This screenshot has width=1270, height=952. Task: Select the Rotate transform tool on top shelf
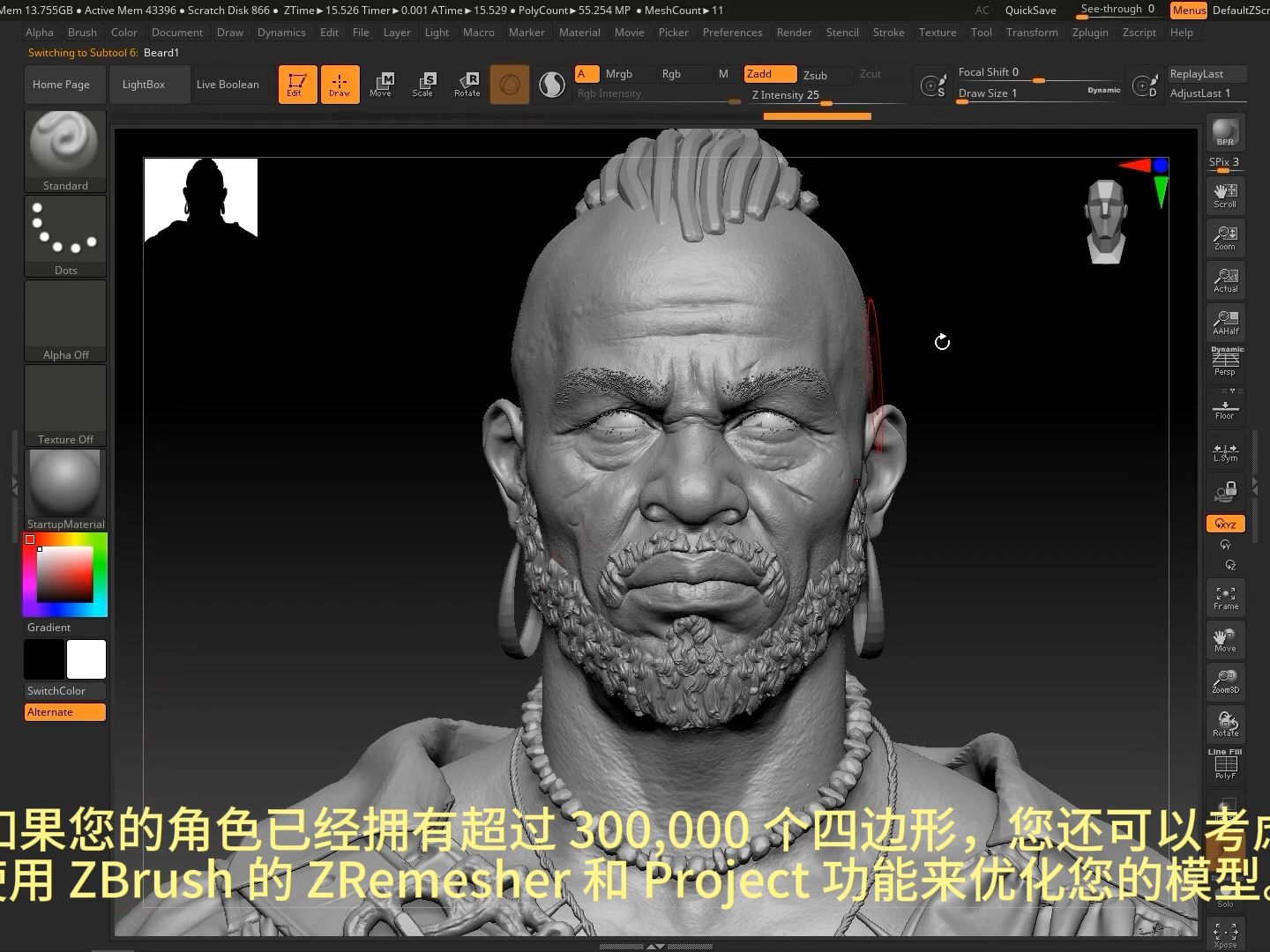467,85
